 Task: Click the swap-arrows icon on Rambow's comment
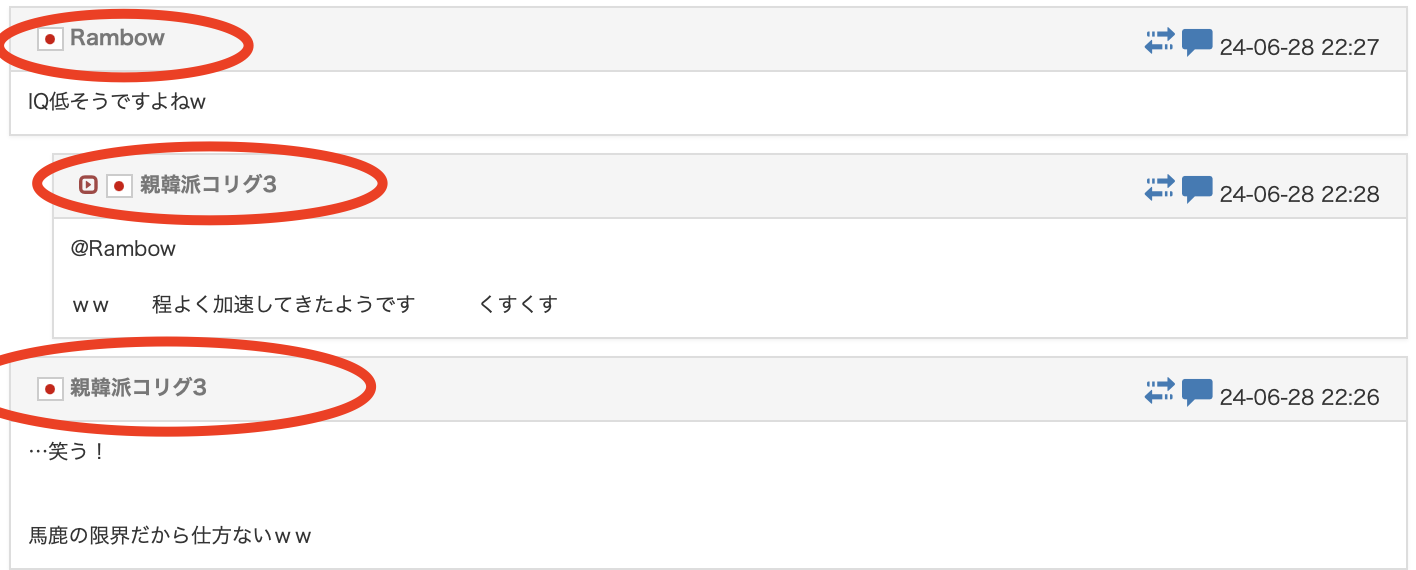tap(1159, 42)
